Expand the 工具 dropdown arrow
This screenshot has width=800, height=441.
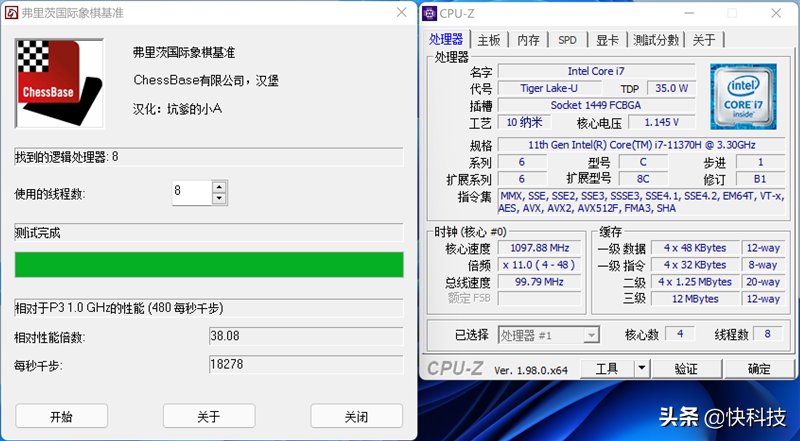(x=642, y=369)
